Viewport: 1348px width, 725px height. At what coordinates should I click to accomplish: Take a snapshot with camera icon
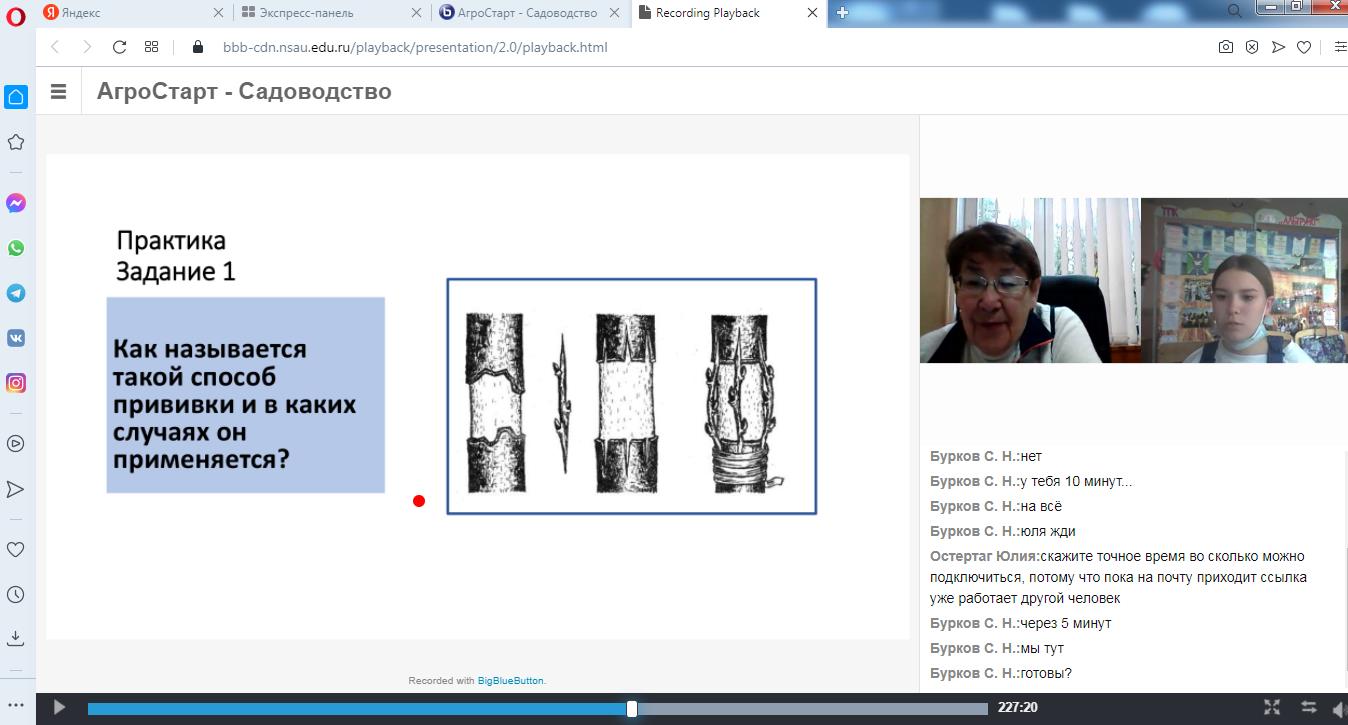[1225, 47]
